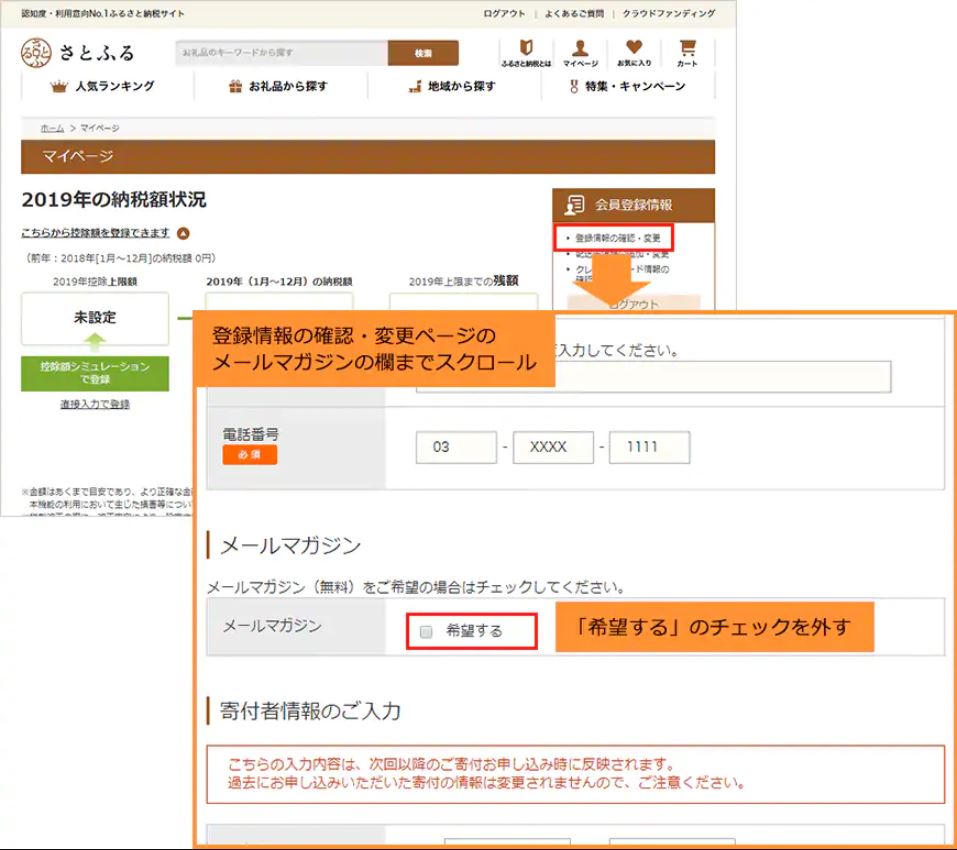Image resolution: width=957 pixels, height=850 pixels.
Task: Click the 会員登録情報 panel header icon
Action: [x=573, y=203]
